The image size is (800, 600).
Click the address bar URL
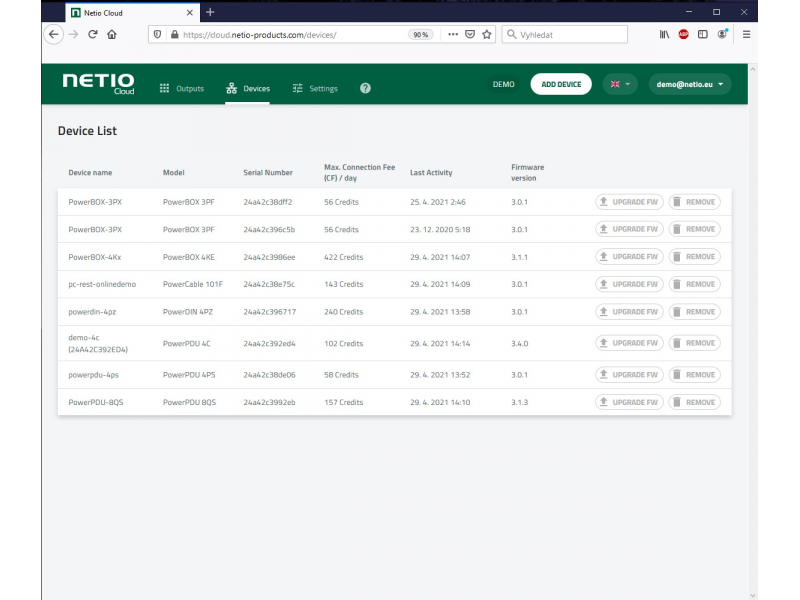click(x=260, y=35)
